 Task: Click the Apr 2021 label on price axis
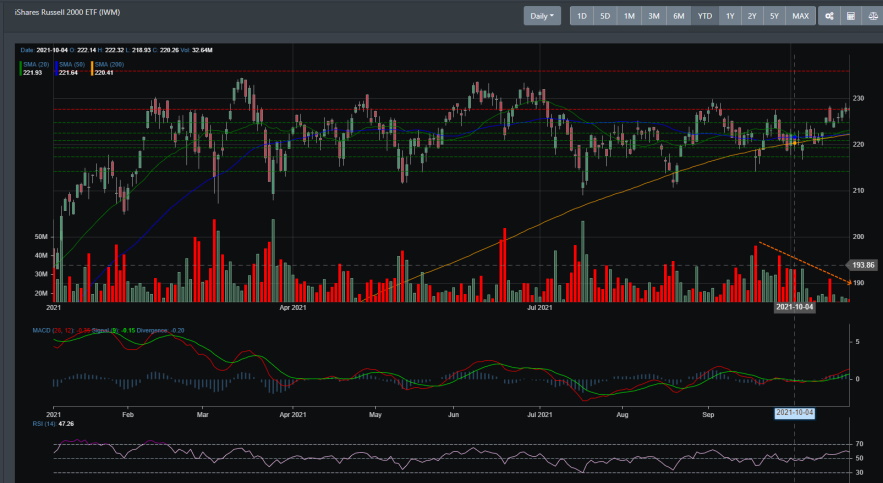coord(293,307)
